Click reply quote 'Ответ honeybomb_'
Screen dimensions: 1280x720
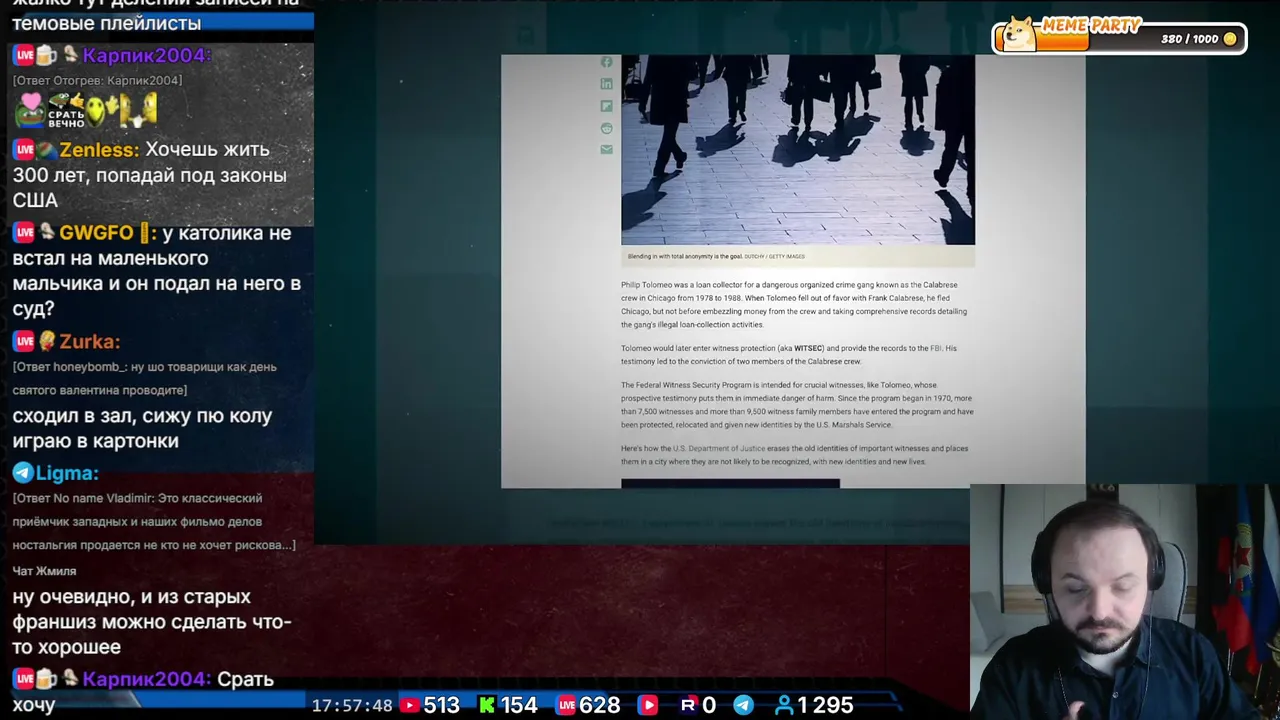click(x=144, y=378)
